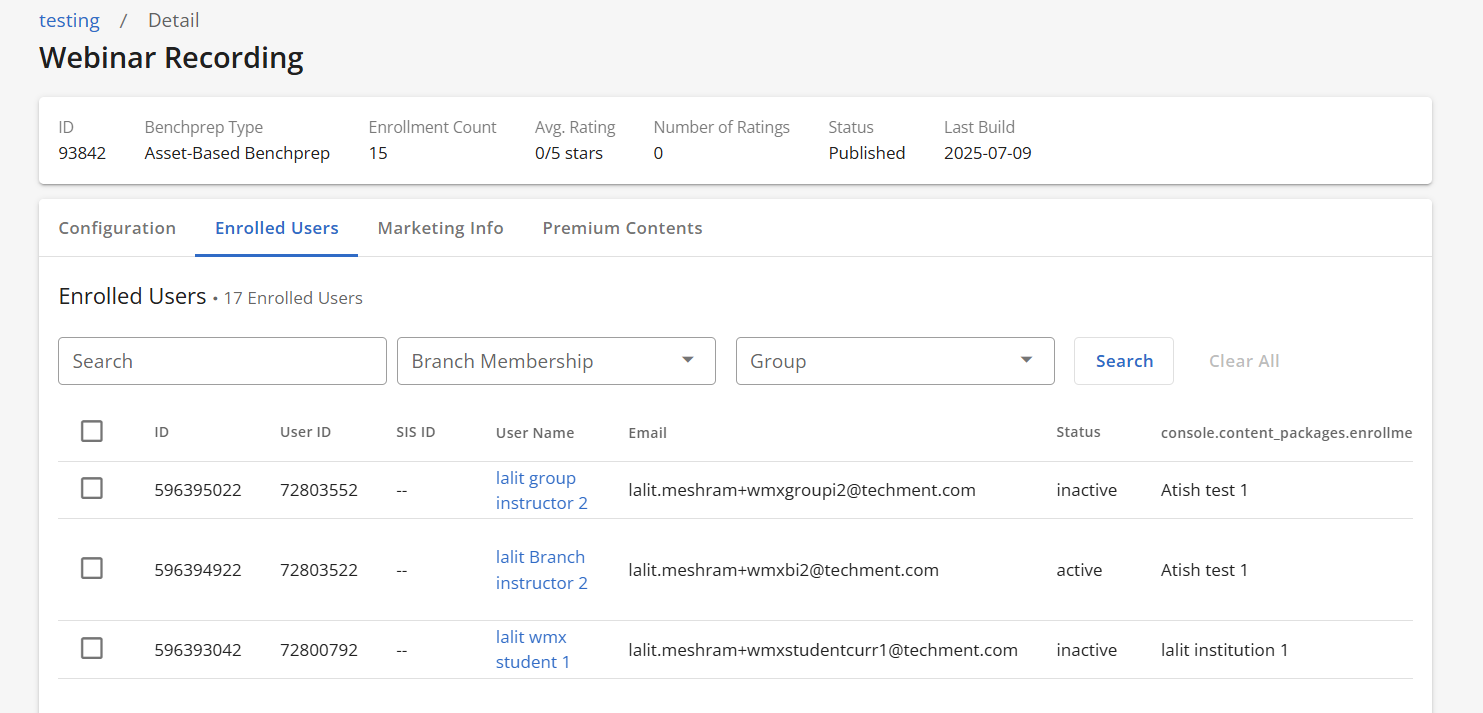Image resolution: width=1483 pixels, height=713 pixels.
Task: Open the Marketing Info tab
Action: [x=440, y=228]
